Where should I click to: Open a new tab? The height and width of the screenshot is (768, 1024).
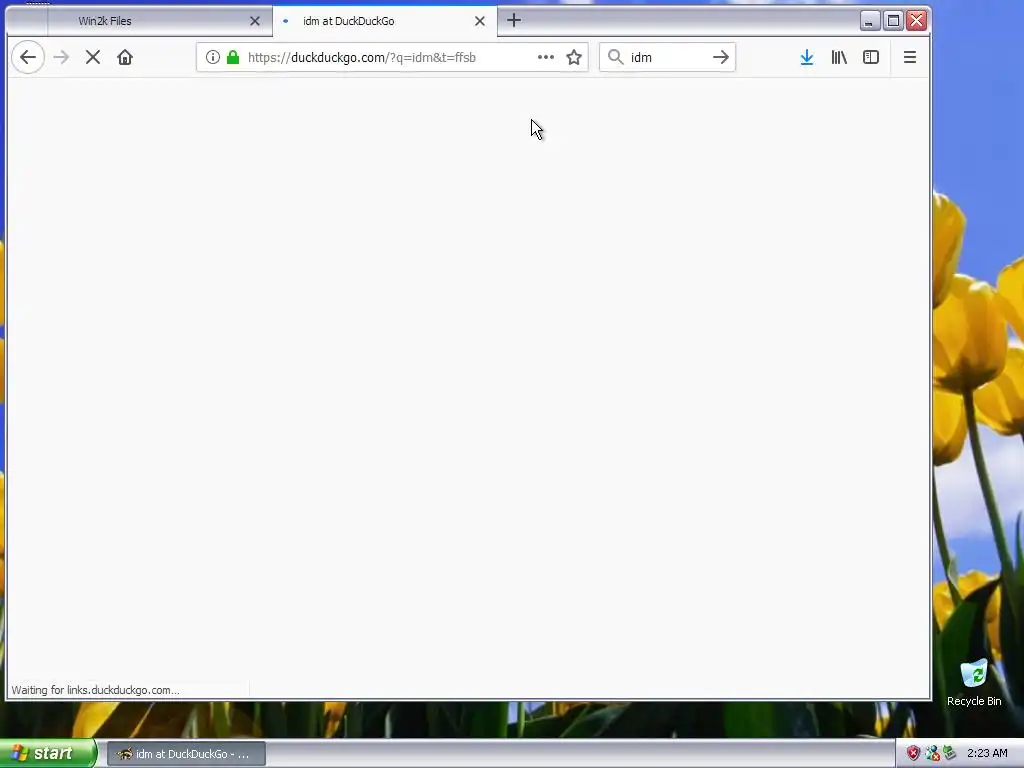[x=514, y=21]
